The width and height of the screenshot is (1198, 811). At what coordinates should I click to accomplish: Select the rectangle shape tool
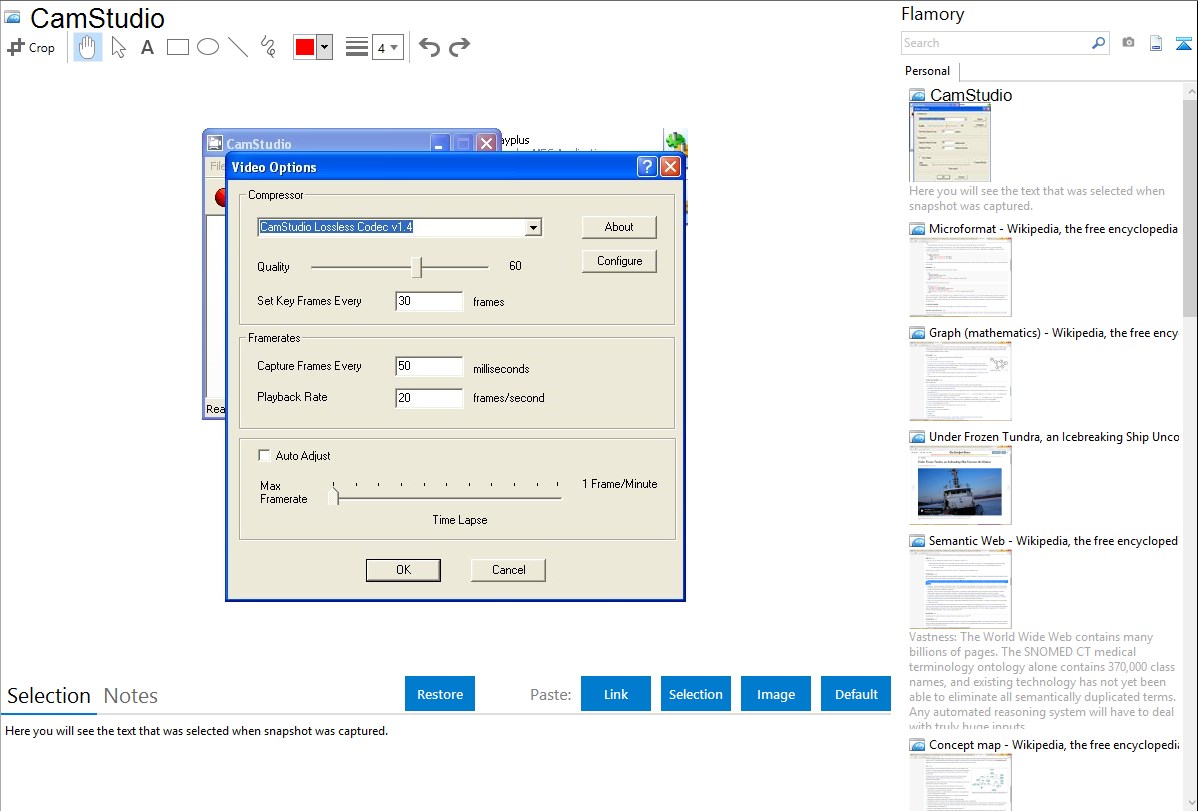[177, 47]
